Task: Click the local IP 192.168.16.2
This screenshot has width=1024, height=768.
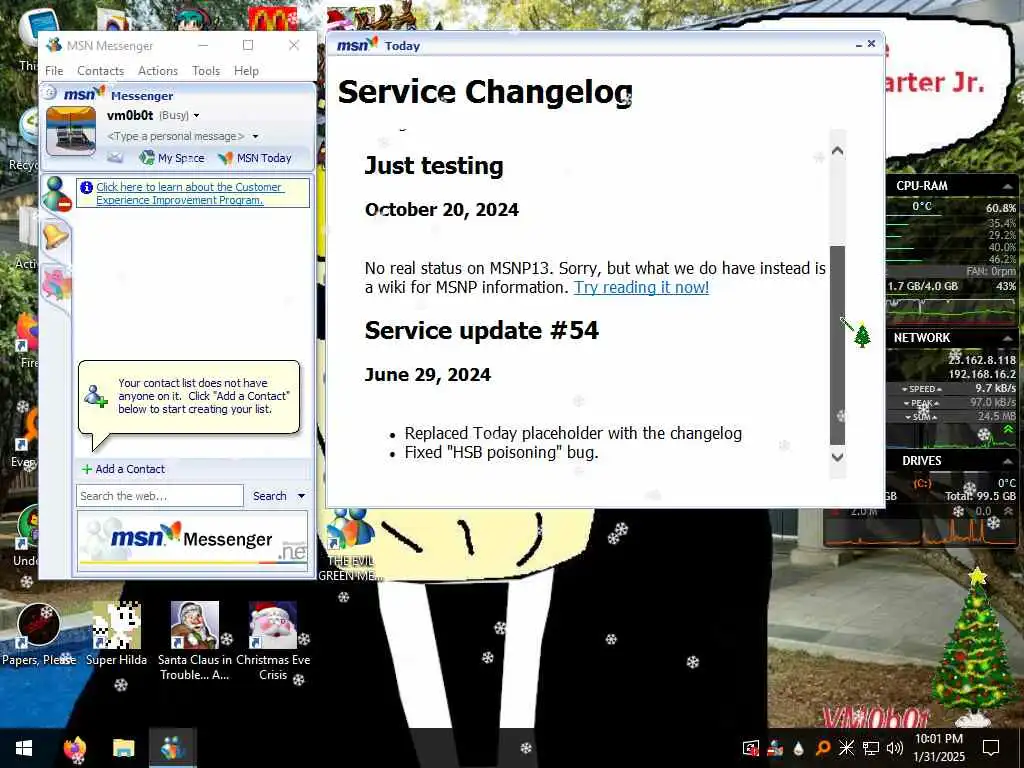Action: 982,374
